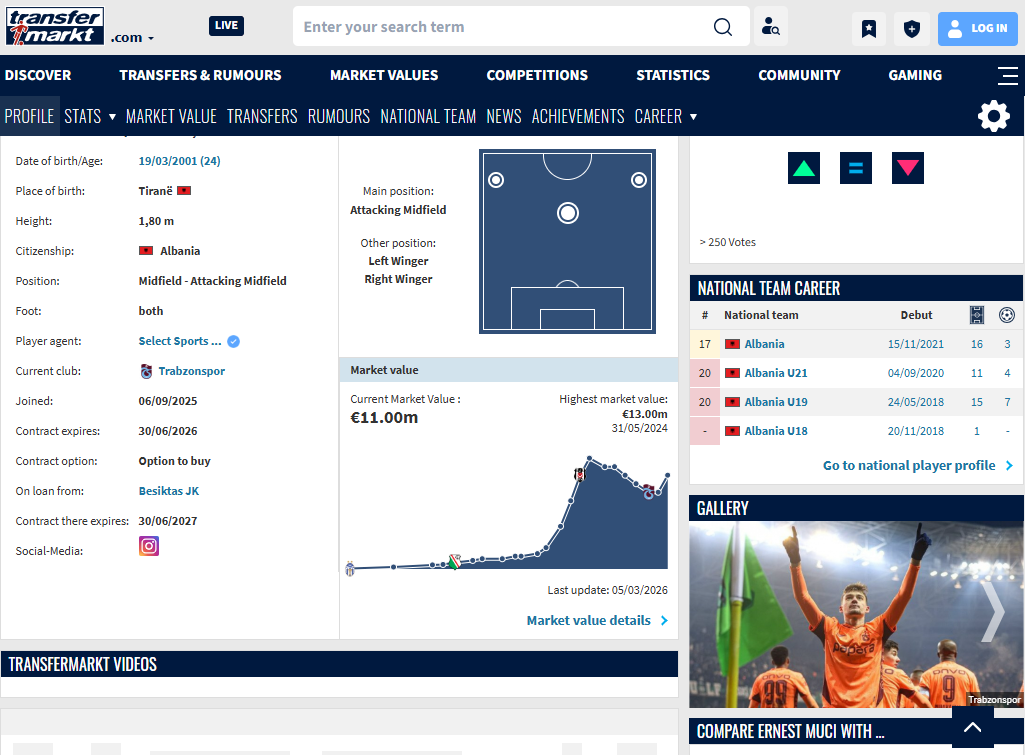Click the Log In button
The width and height of the screenshot is (1025, 755).
pos(977,29)
